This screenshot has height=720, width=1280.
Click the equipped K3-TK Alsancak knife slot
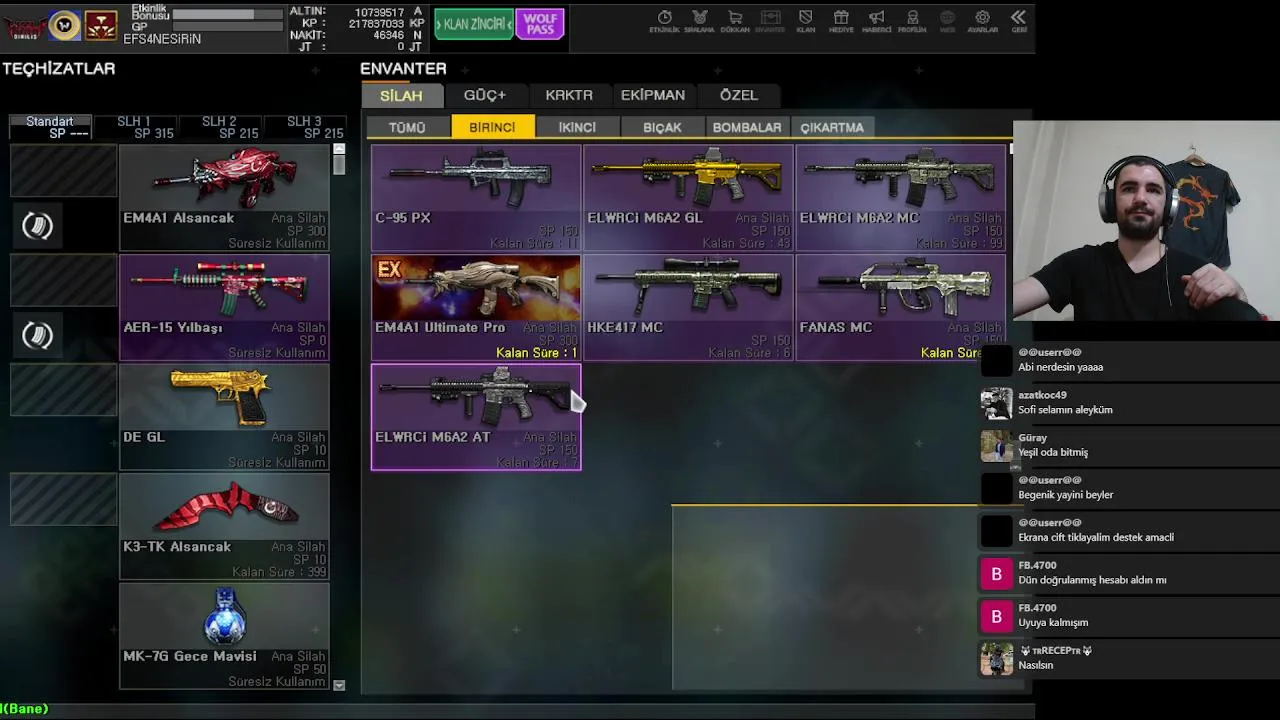click(224, 526)
